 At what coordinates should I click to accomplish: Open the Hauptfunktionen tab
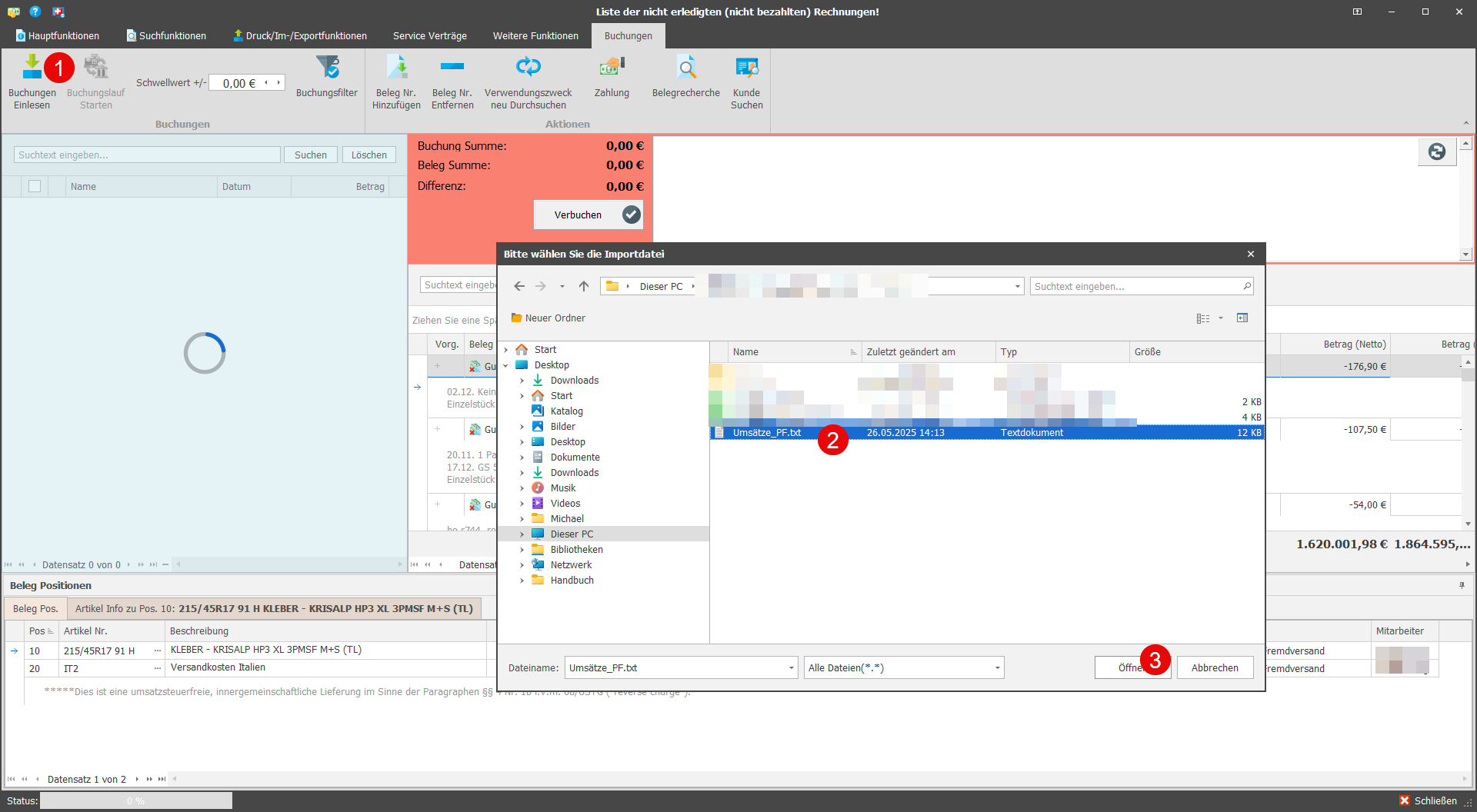[58, 35]
